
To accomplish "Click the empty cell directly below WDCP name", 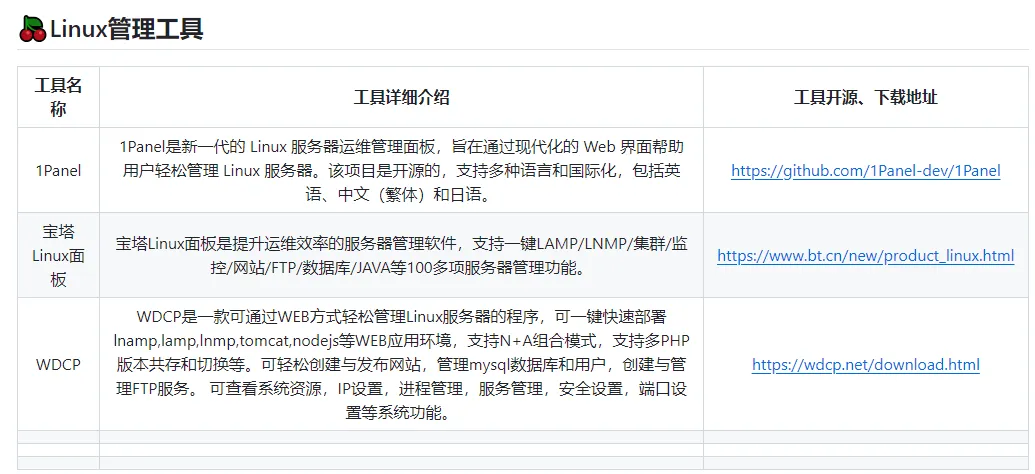I will pyautogui.click(x=58, y=437).
